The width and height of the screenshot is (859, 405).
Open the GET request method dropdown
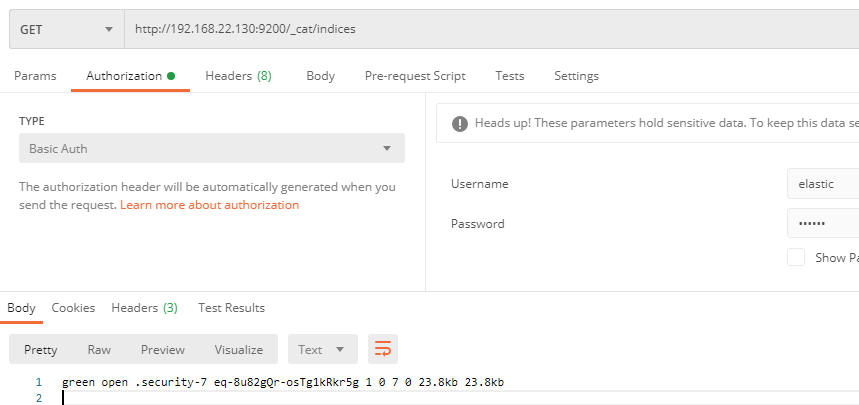67,30
